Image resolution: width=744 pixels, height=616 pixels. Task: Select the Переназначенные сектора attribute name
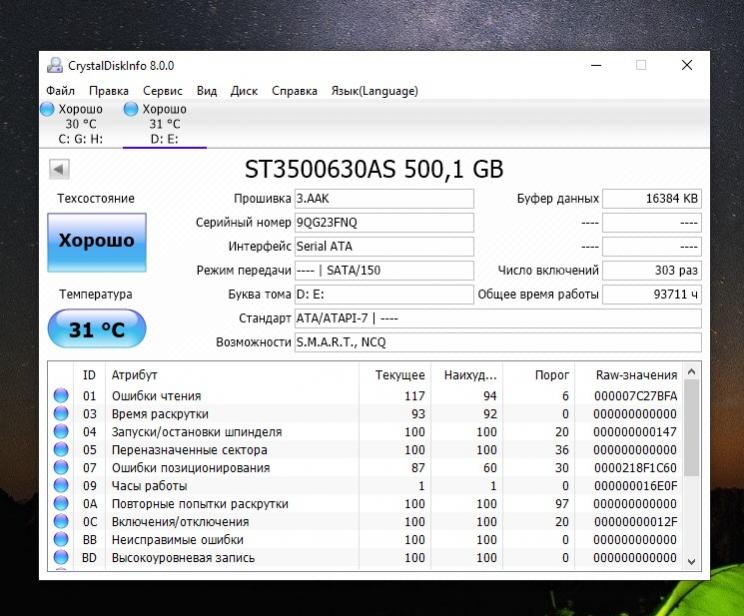[x=189, y=450]
